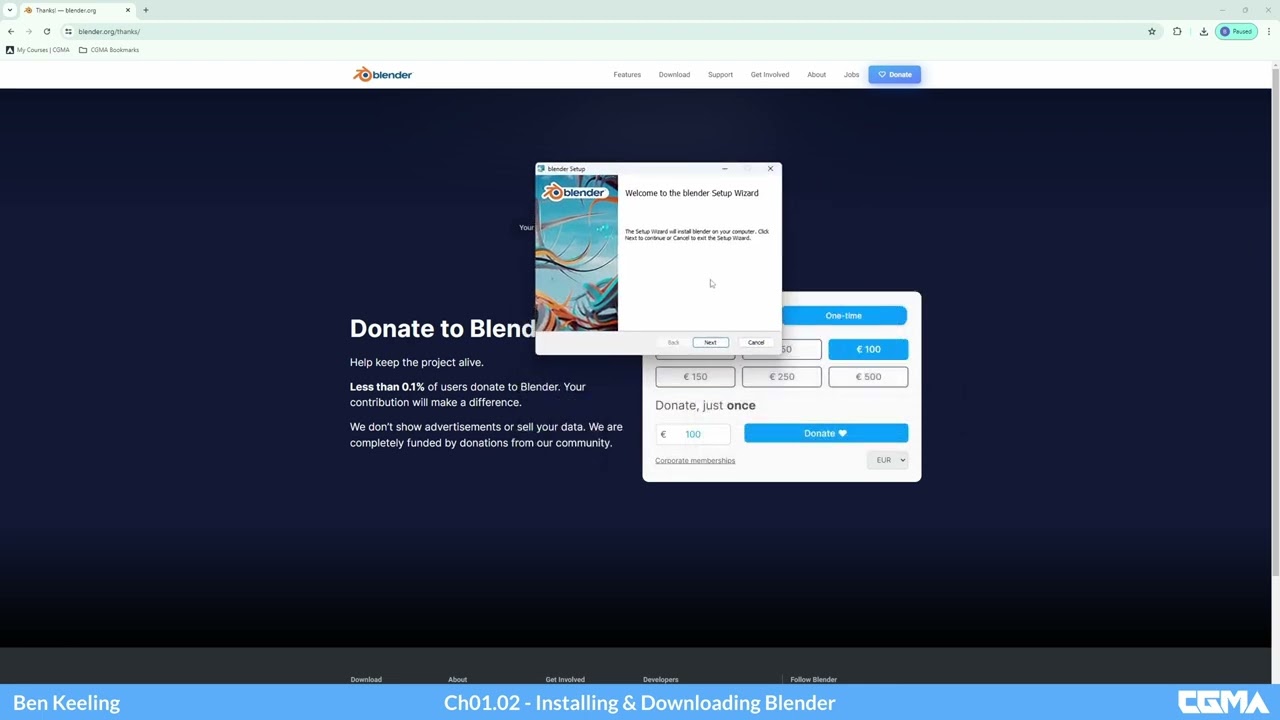The image size is (1280, 720).
Task: Minimize the Chrome browser window
Action: coord(1221,10)
